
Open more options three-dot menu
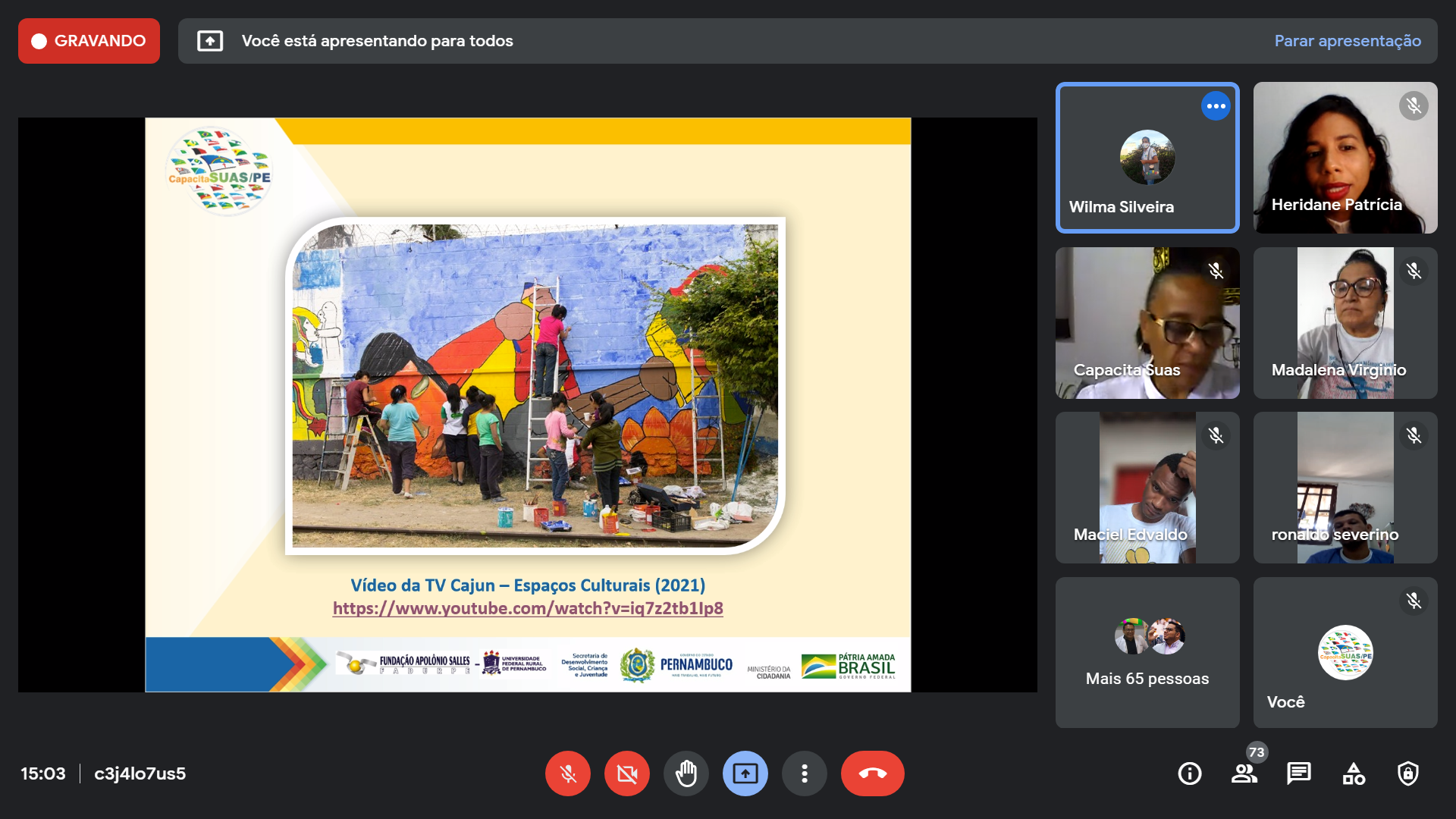[x=804, y=773]
